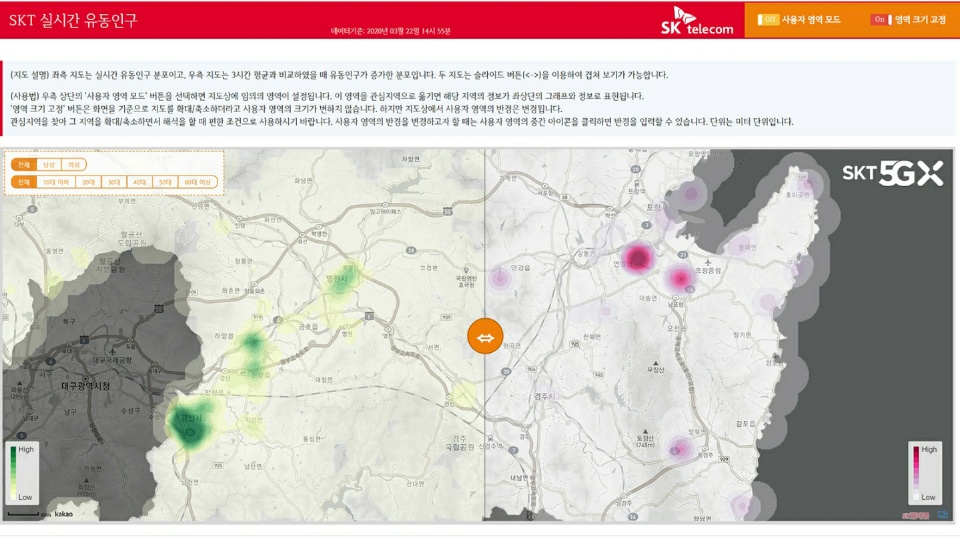Screen dimensions: 960x537
Task: Click the kakao map logo
Action: pyautogui.click(x=62, y=514)
